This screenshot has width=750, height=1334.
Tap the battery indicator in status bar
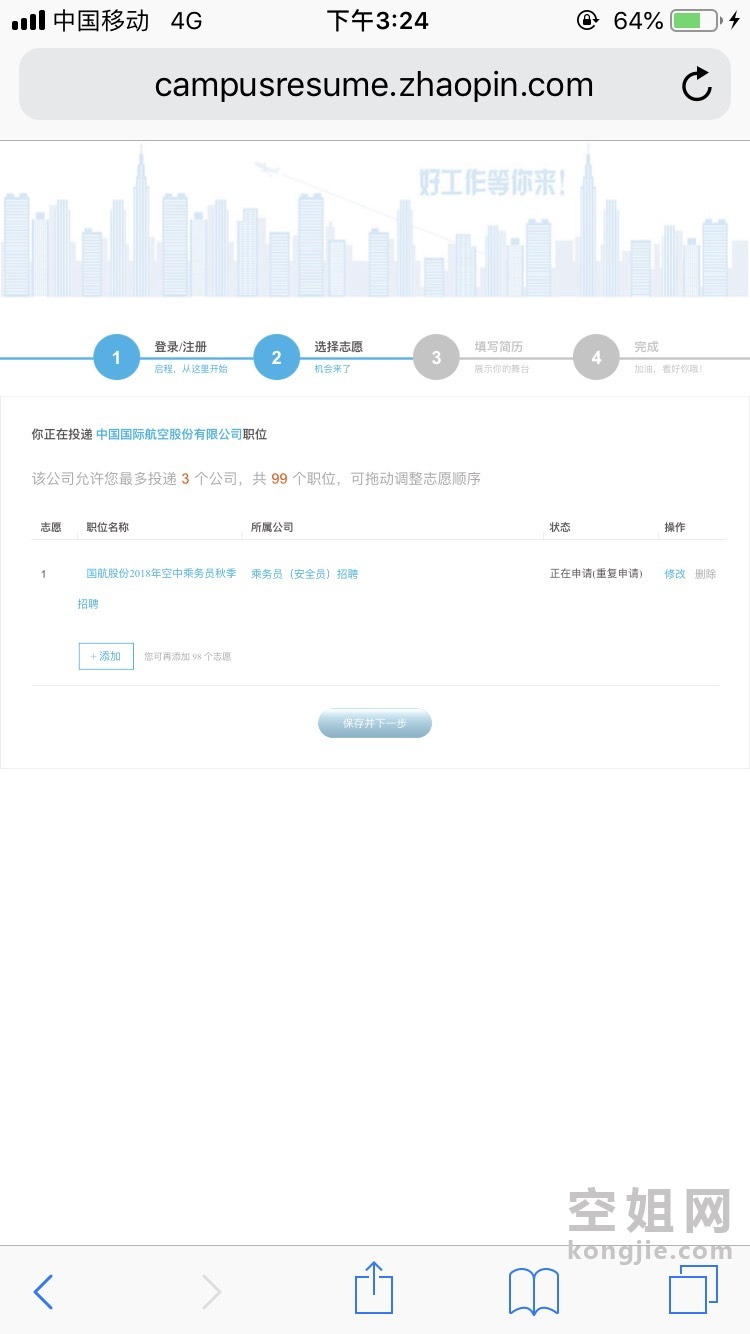click(694, 20)
